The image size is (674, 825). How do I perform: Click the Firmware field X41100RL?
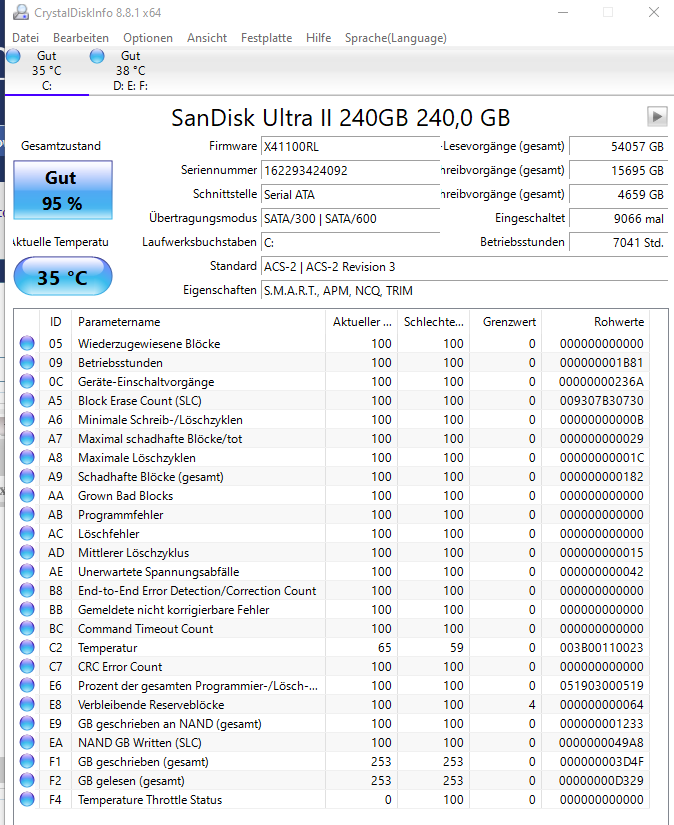tap(350, 146)
